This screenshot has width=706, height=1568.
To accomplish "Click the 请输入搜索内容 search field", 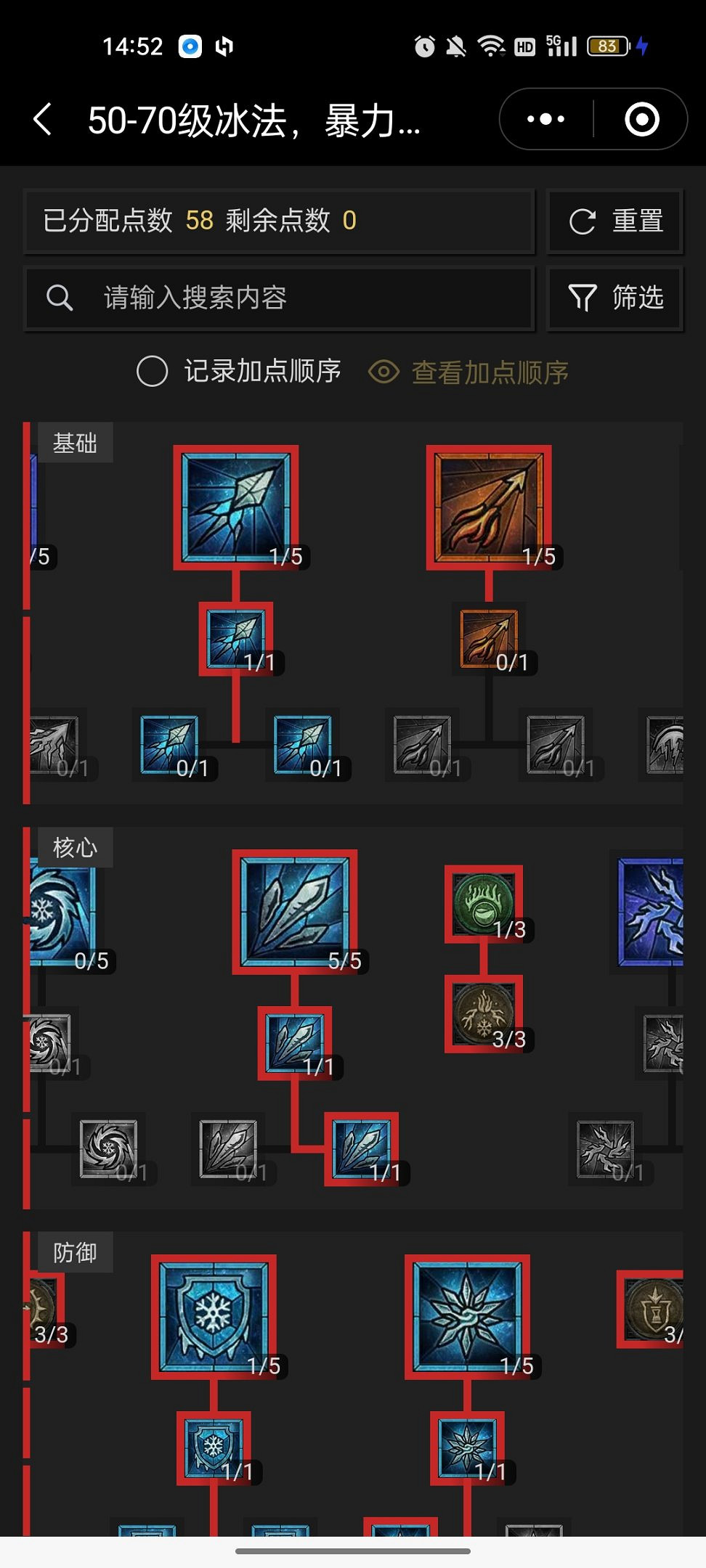I will tap(280, 298).
